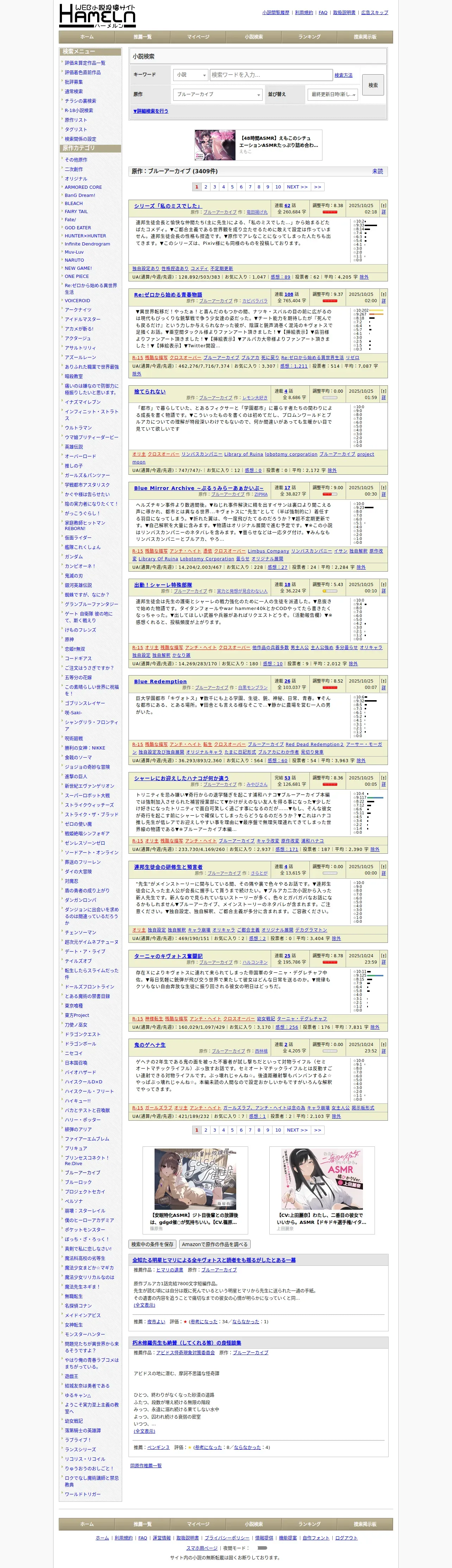Filter results by 未読 unread
Image resolution: width=452 pixels, height=1568 pixels.
click(378, 172)
